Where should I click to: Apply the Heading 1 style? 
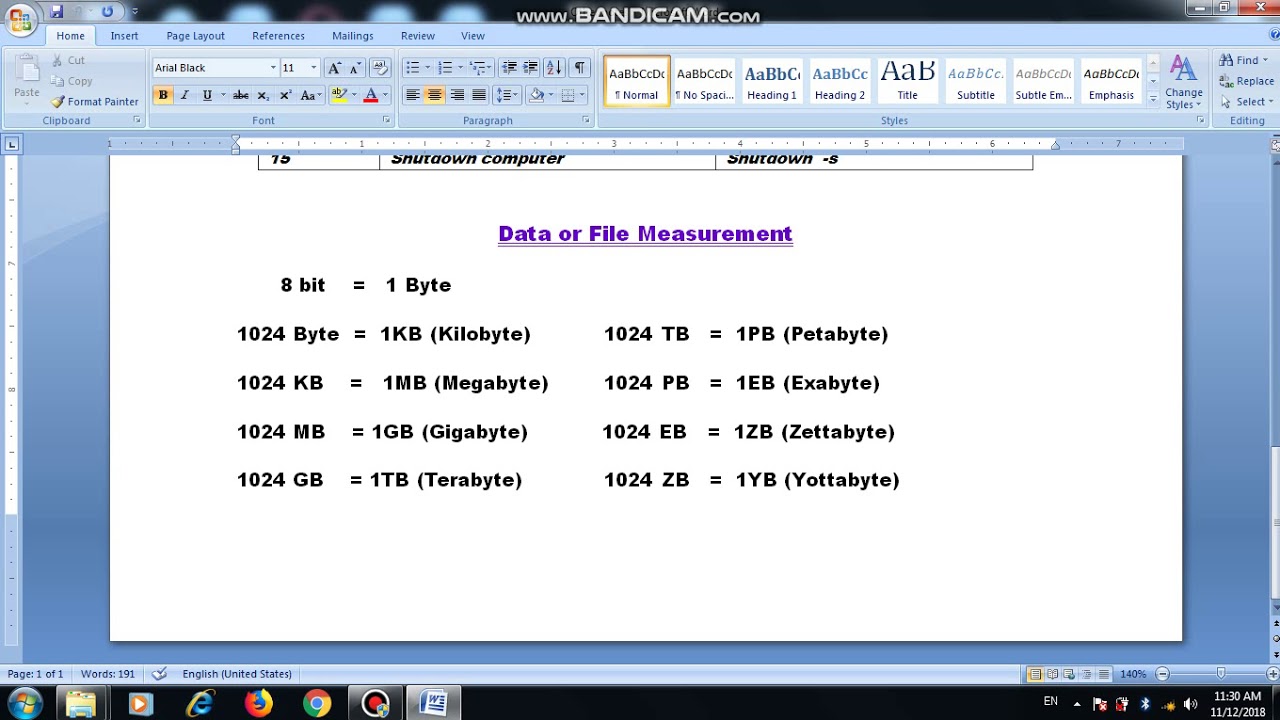(x=772, y=81)
